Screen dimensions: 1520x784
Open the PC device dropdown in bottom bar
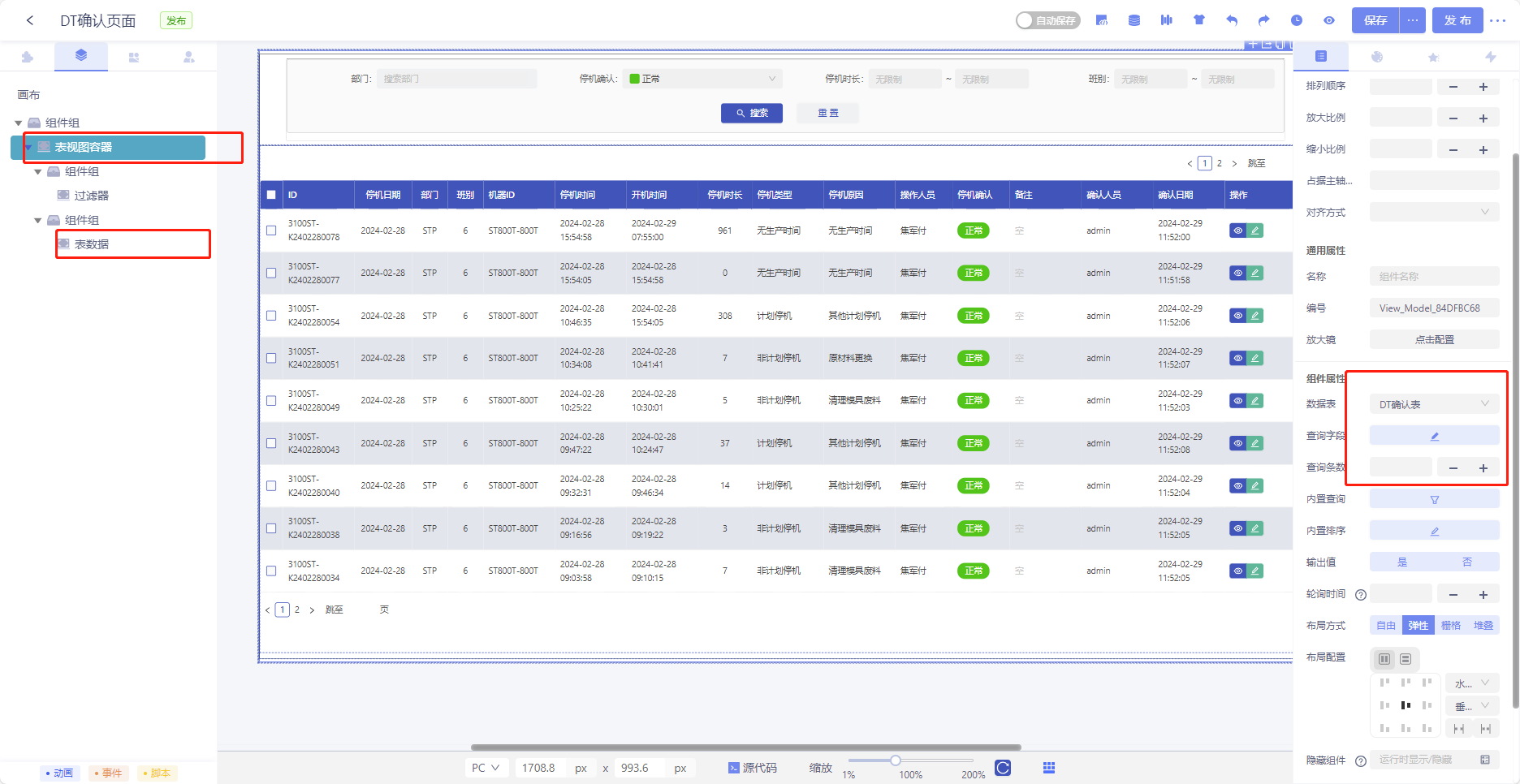[x=486, y=768]
